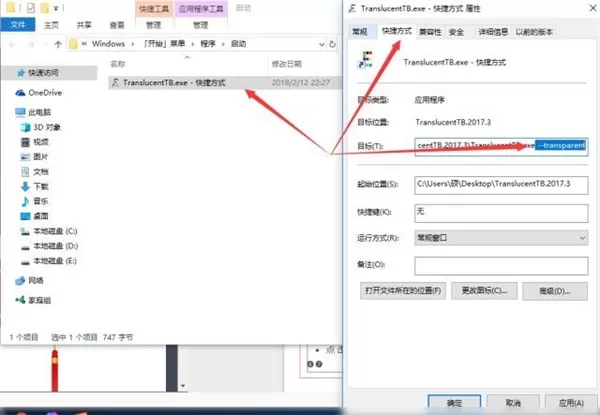Confirm with the 确定 button
Image resolution: width=600 pixels, height=415 pixels.
click(x=454, y=403)
